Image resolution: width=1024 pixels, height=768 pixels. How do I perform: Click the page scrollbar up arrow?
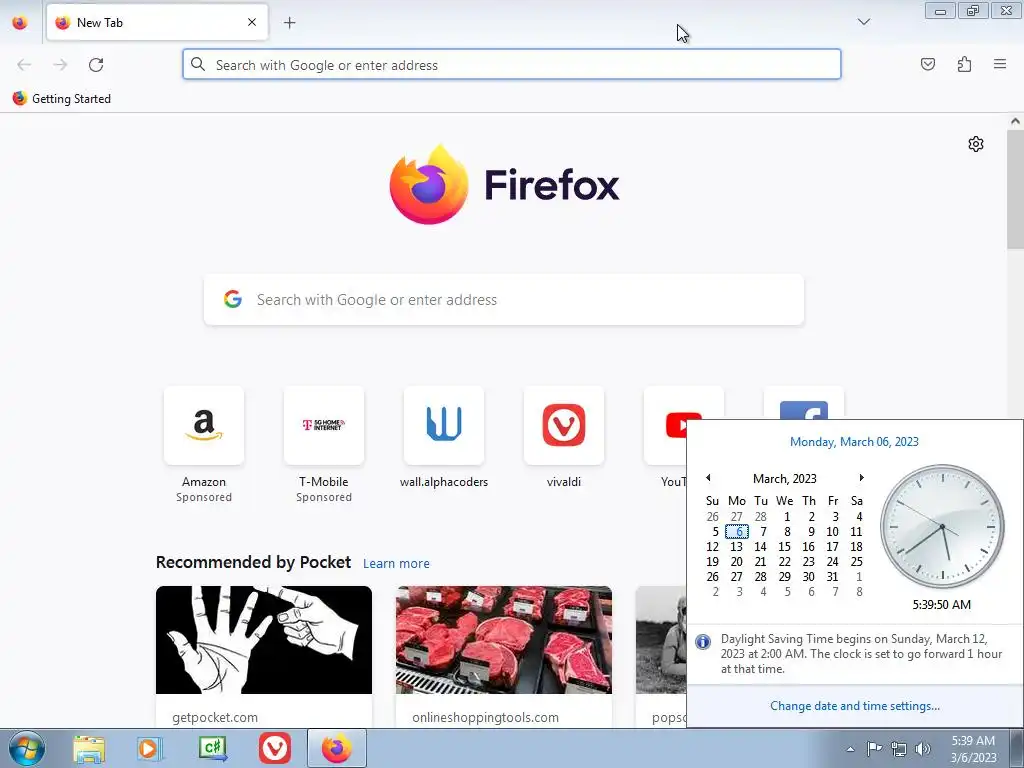click(1015, 121)
